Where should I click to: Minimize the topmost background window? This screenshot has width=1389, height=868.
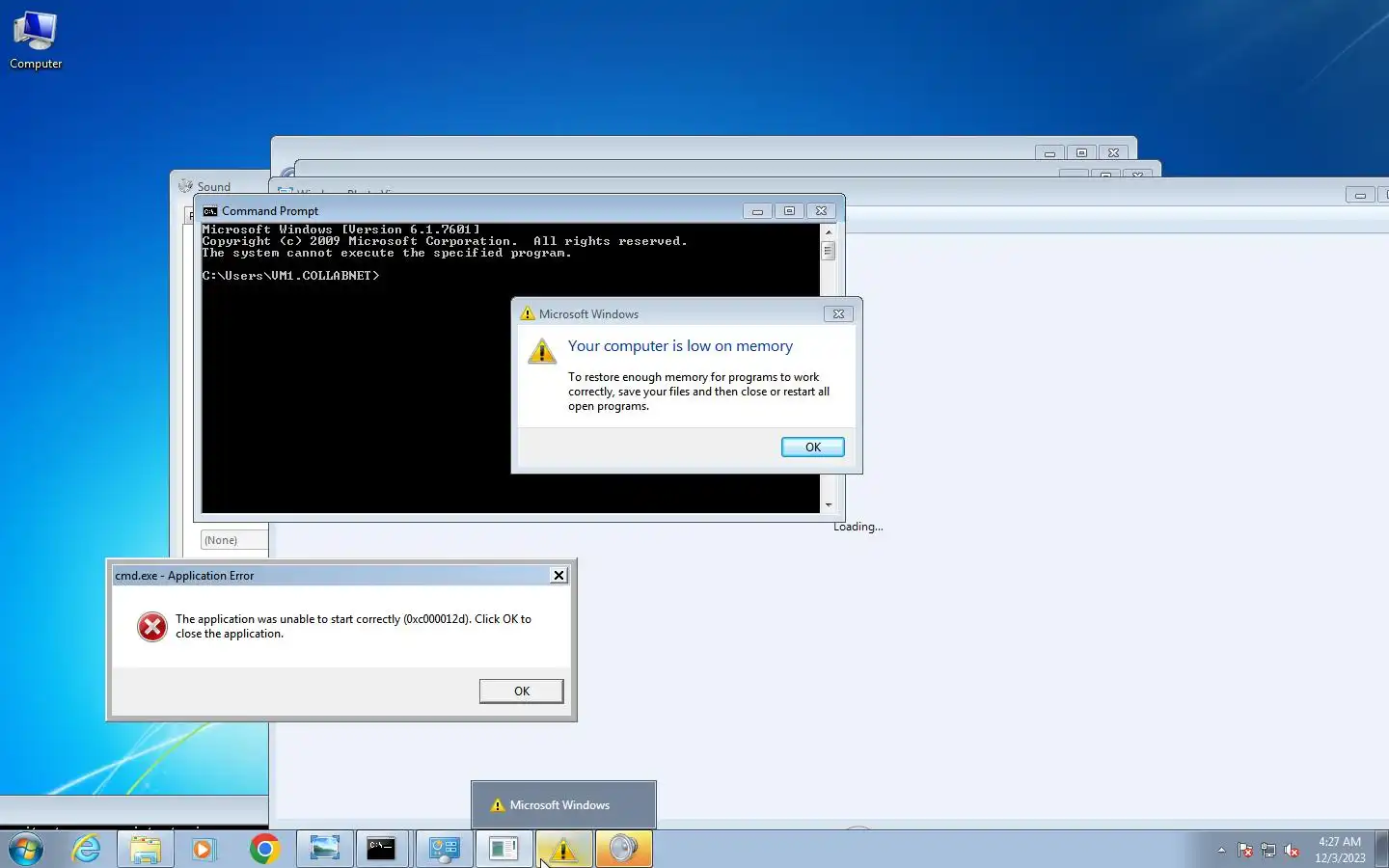point(1049,153)
